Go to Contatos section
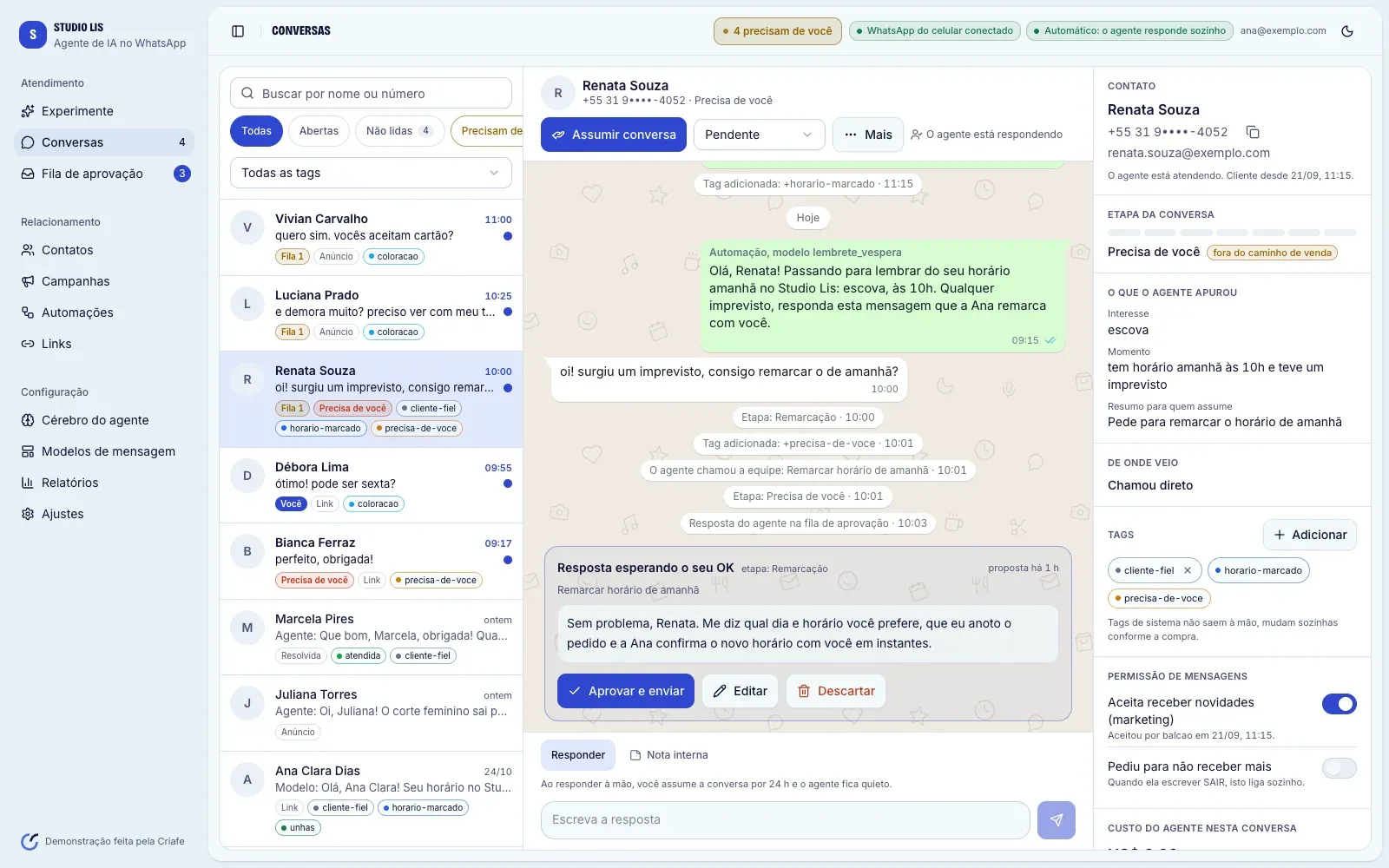1389x868 pixels. [104, 250]
